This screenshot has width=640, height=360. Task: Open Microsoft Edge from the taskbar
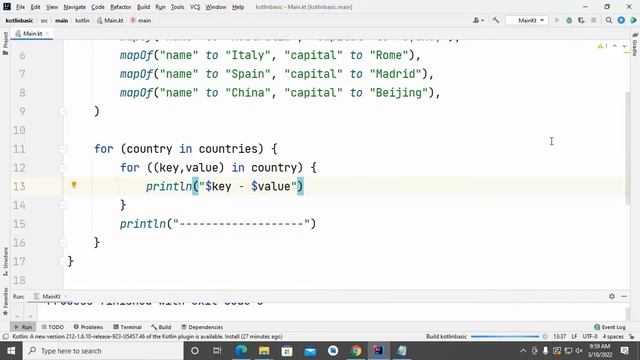pyautogui.click(x=241, y=351)
